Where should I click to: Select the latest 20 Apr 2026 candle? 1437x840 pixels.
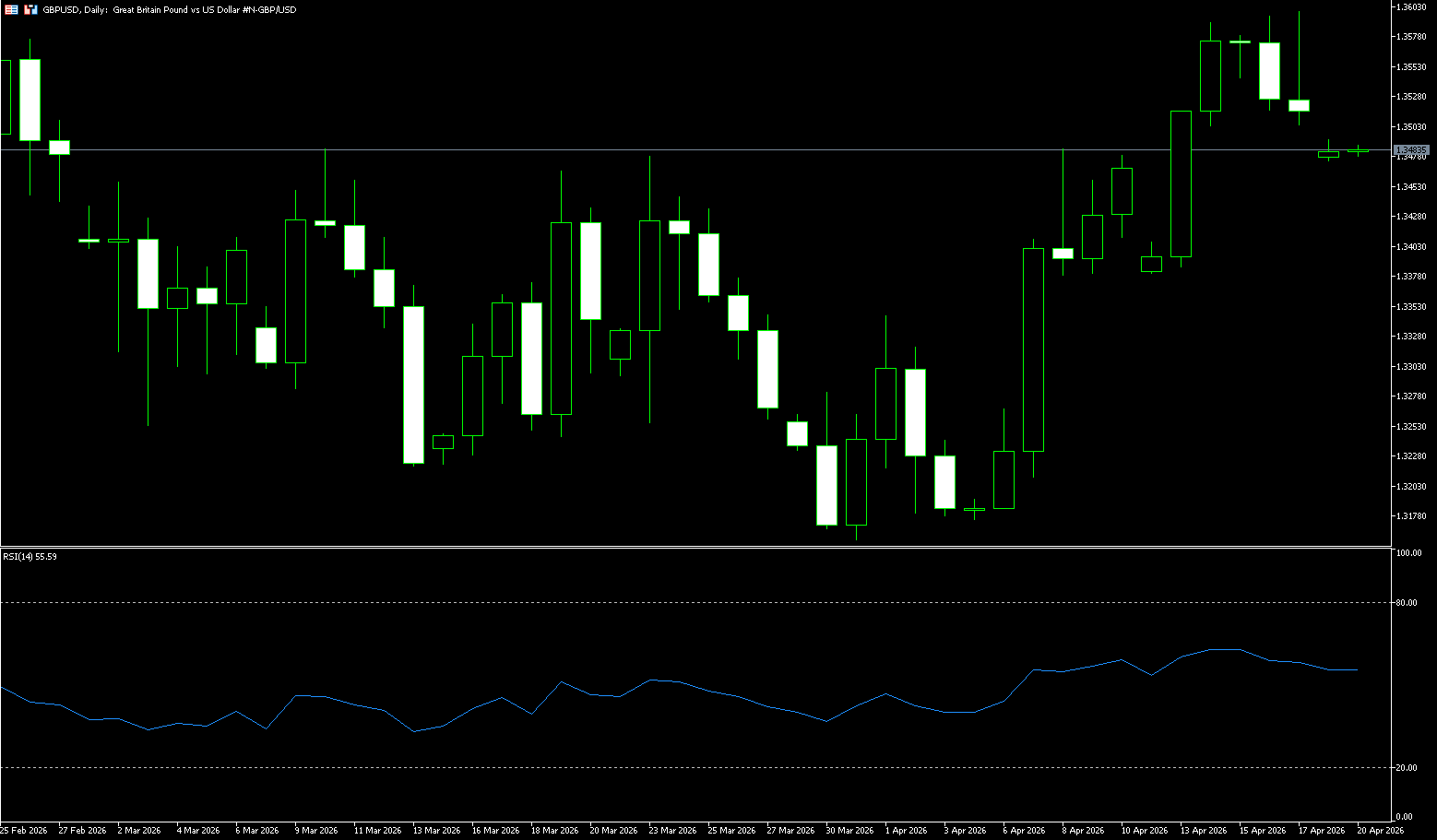pos(1358,150)
